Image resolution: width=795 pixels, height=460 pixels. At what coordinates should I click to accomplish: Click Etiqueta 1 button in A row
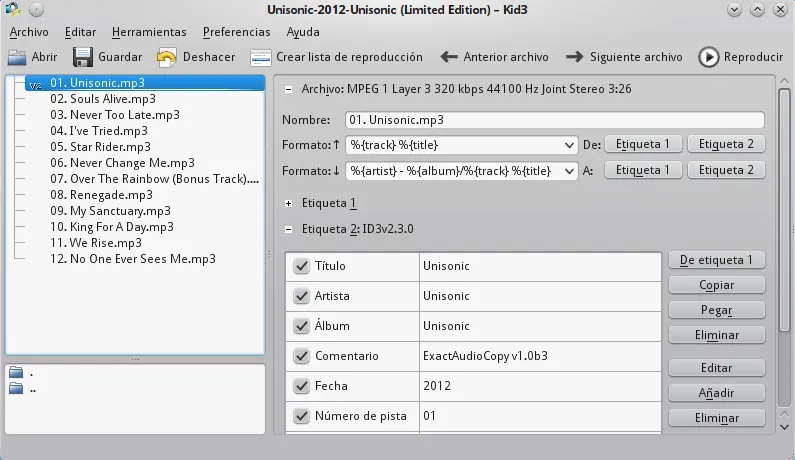tap(642, 170)
